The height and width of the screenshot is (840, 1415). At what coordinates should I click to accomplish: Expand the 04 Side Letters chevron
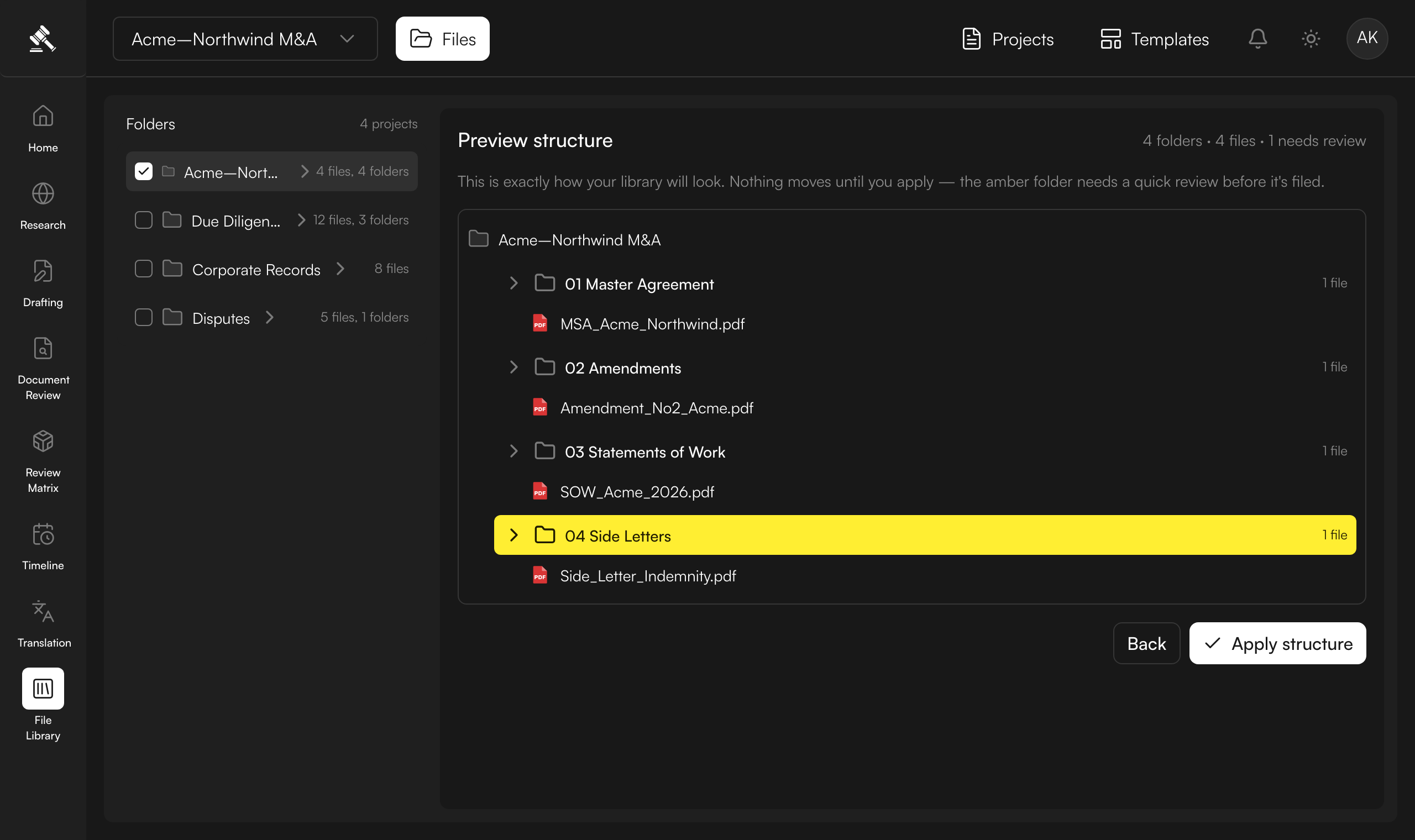tap(513, 535)
